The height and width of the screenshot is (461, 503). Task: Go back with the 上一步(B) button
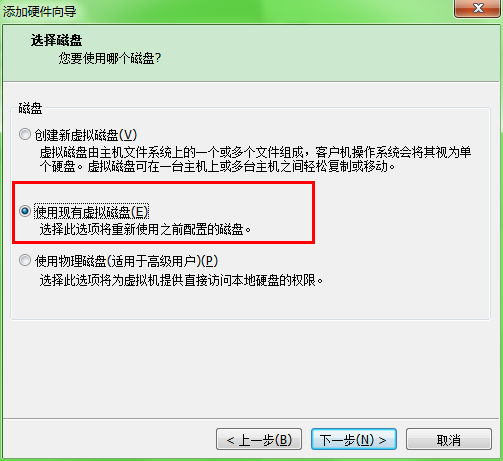click(x=259, y=439)
